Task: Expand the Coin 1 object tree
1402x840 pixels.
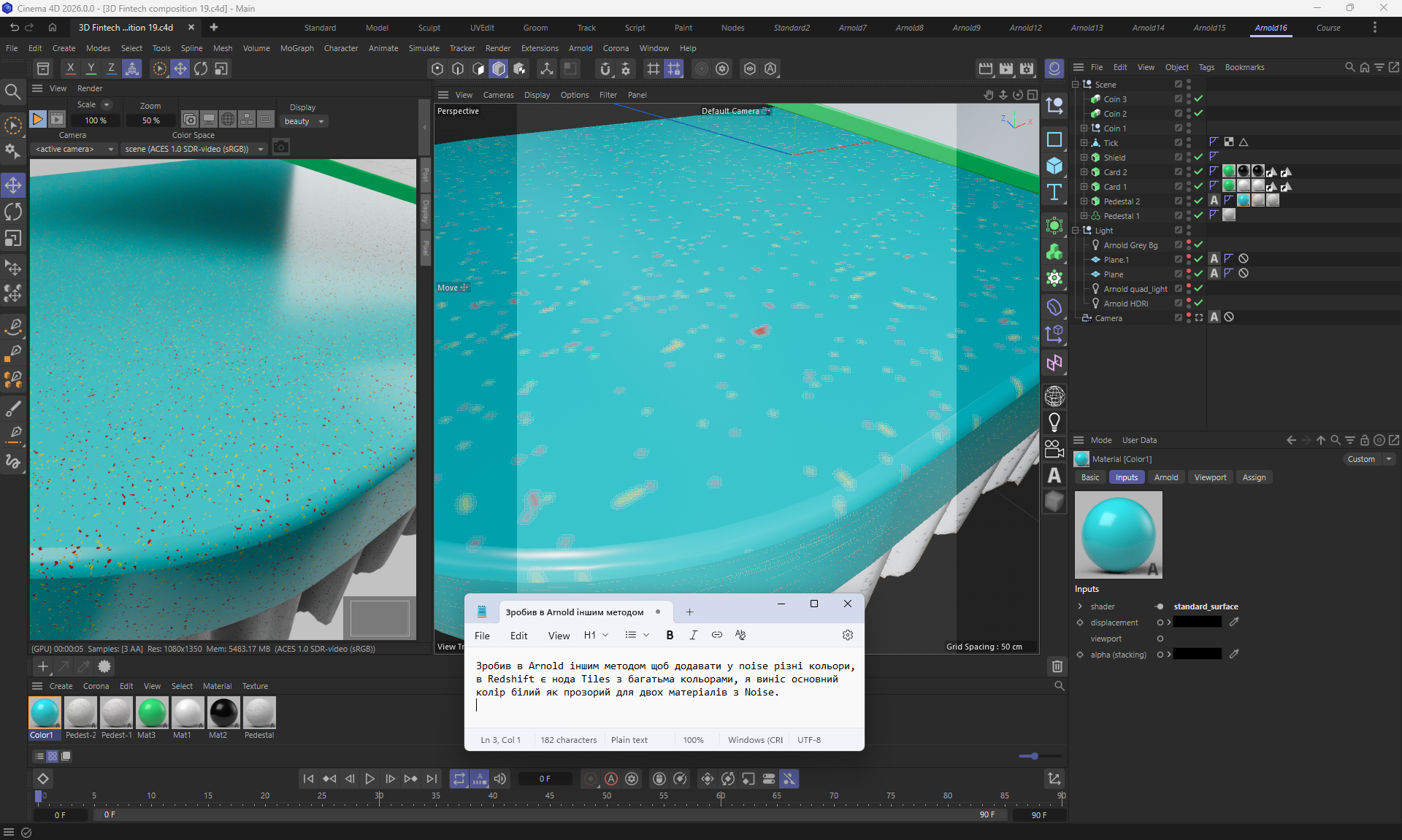Action: [1084, 128]
